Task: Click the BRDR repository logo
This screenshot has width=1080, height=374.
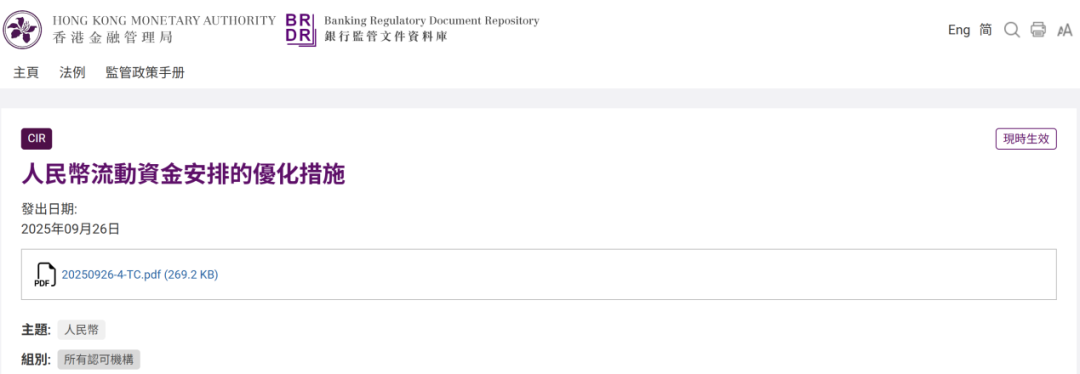Action: (300, 29)
